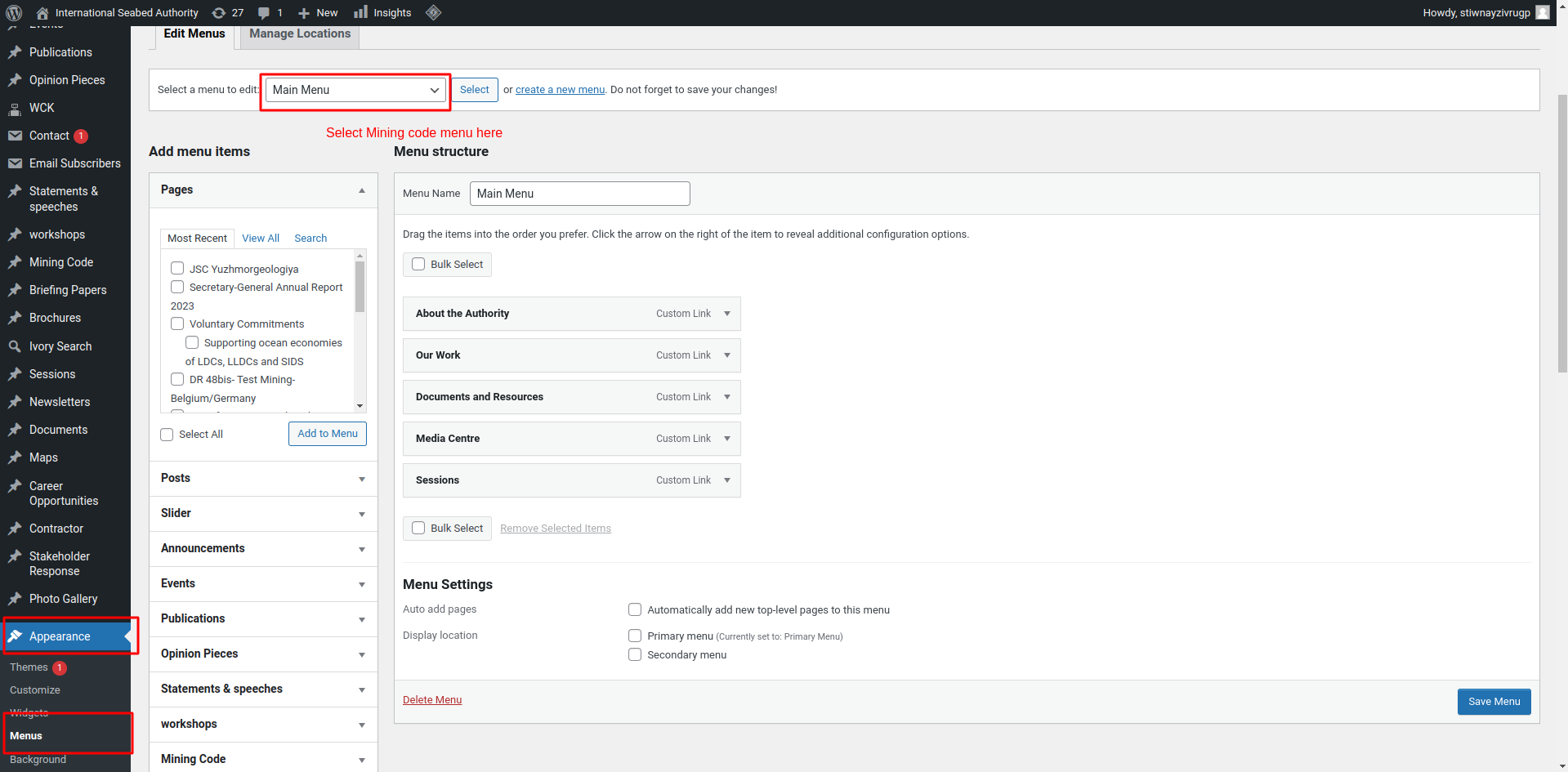1568x772 pixels.
Task: Click the pages list scroll down arrow
Action: point(360,406)
